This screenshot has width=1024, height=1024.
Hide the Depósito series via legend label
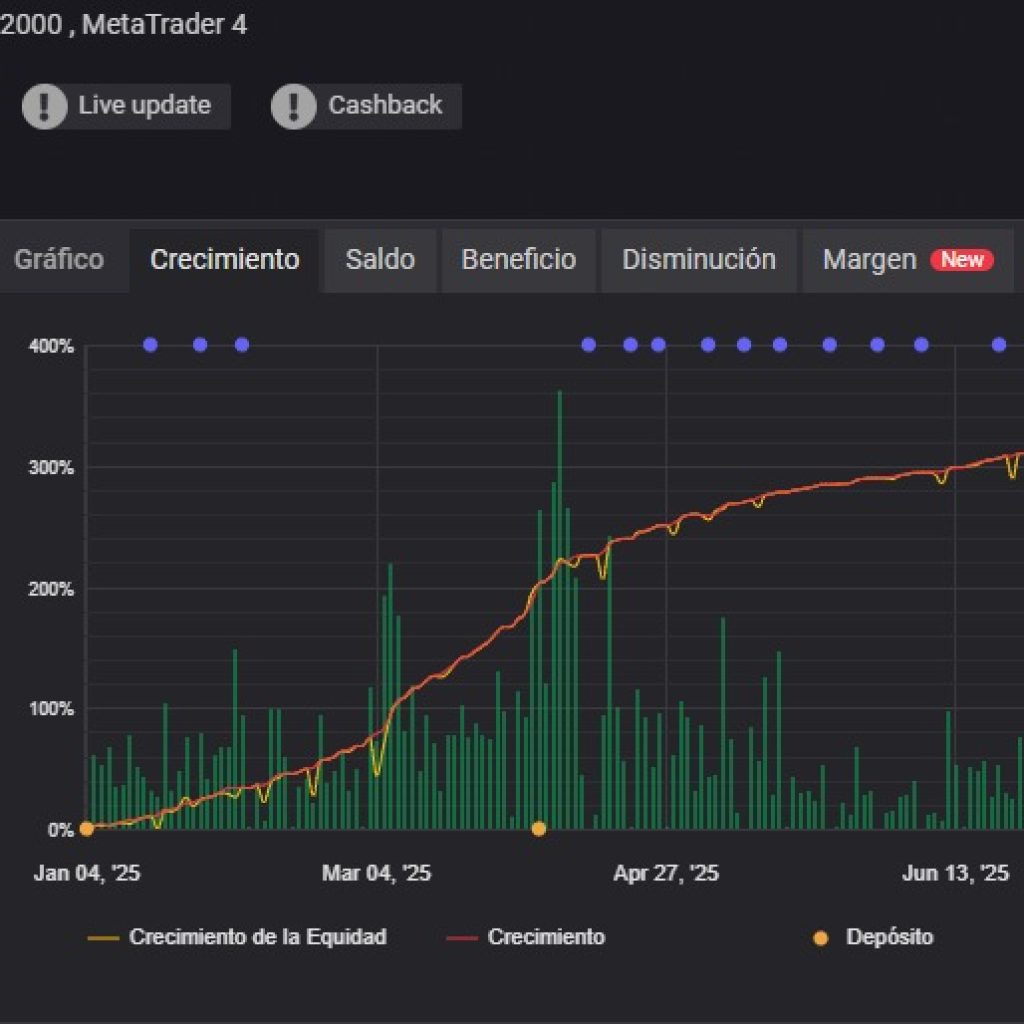pos(889,937)
